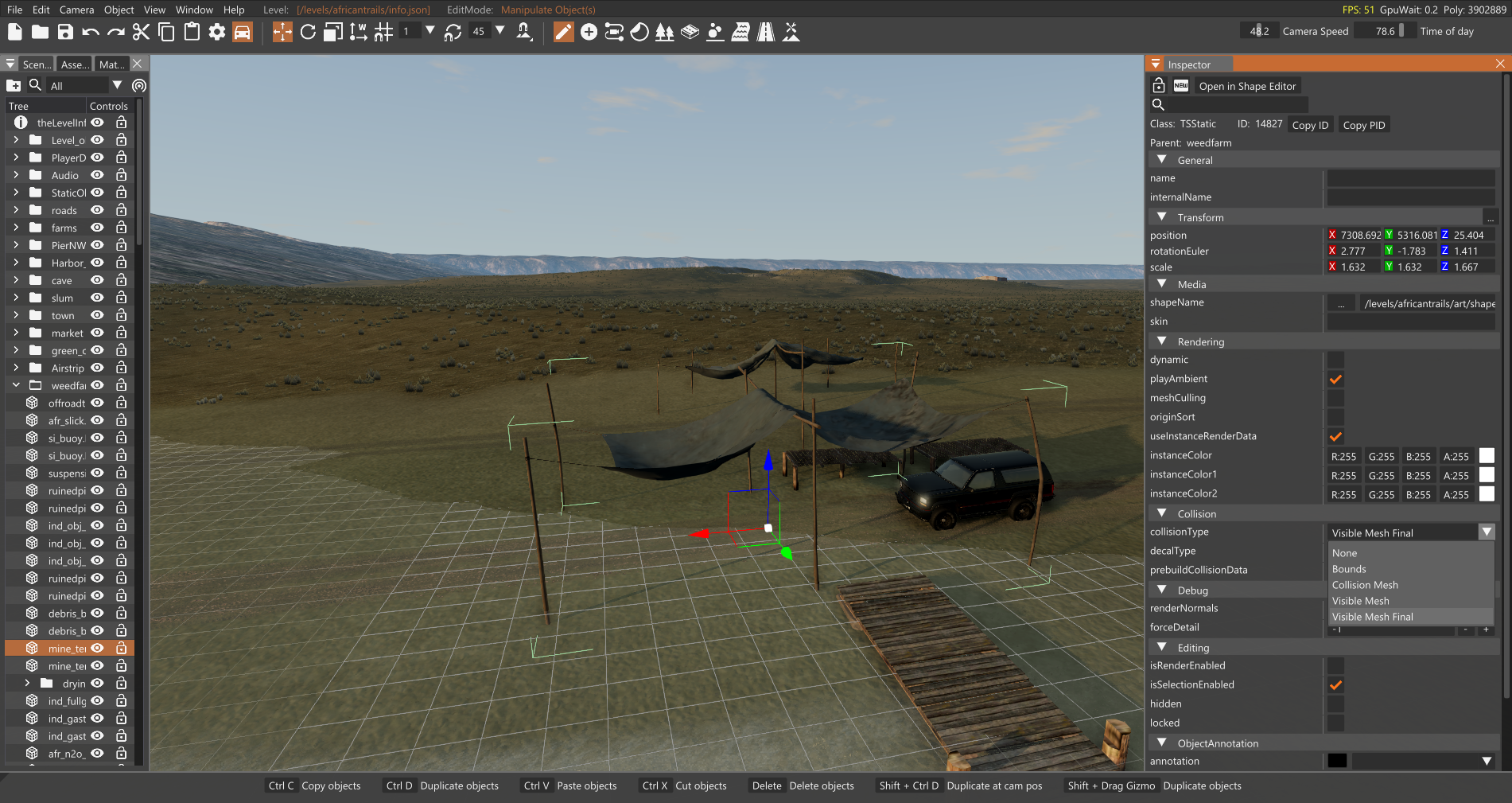The height and width of the screenshot is (803, 1512).
Task: Toggle snap to terrain icon
Action: [524, 32]
